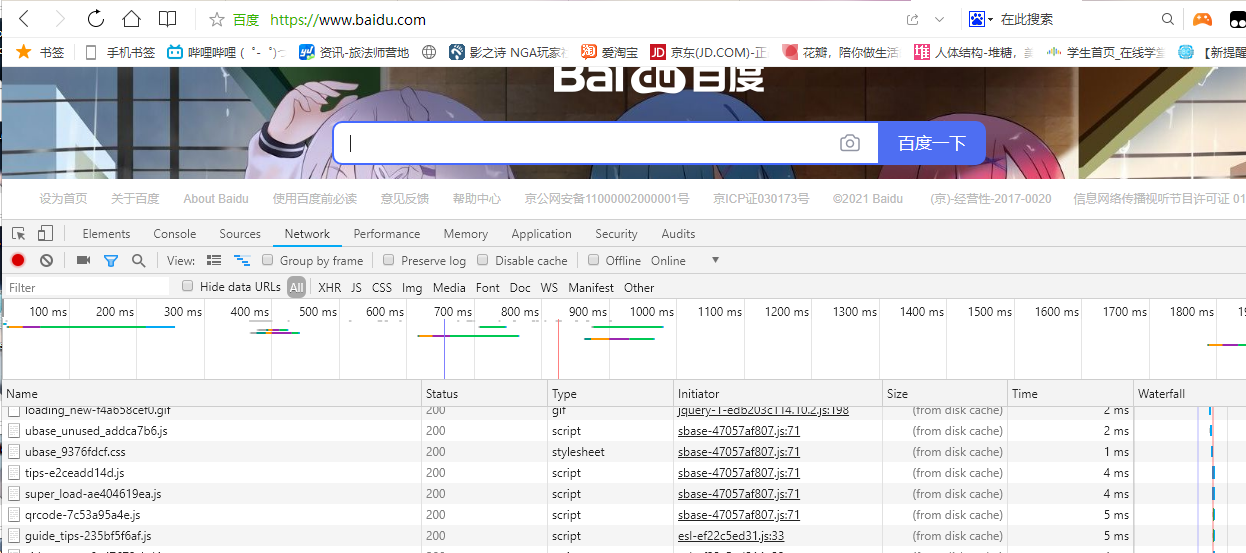Open the browser home page icon
Screen dimensions: 1246x553
click(131, 19)
